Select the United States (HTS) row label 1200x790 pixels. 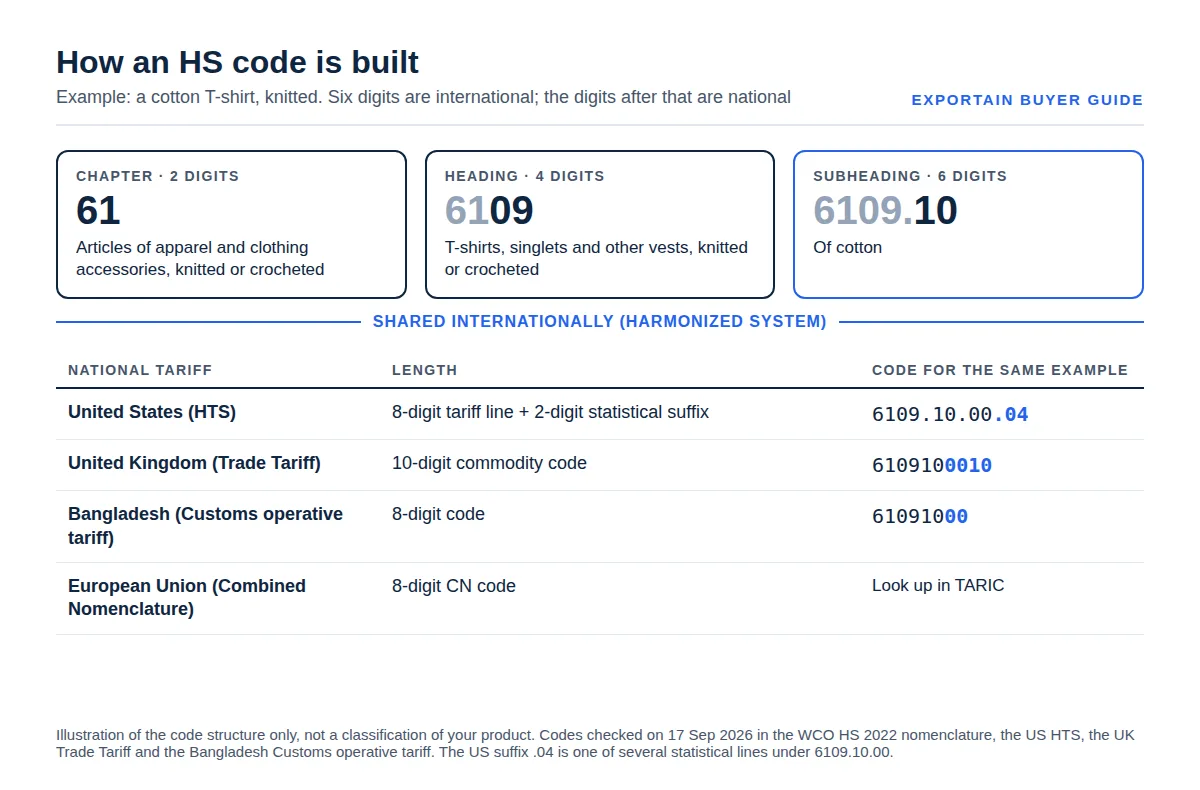click(152, 412)
